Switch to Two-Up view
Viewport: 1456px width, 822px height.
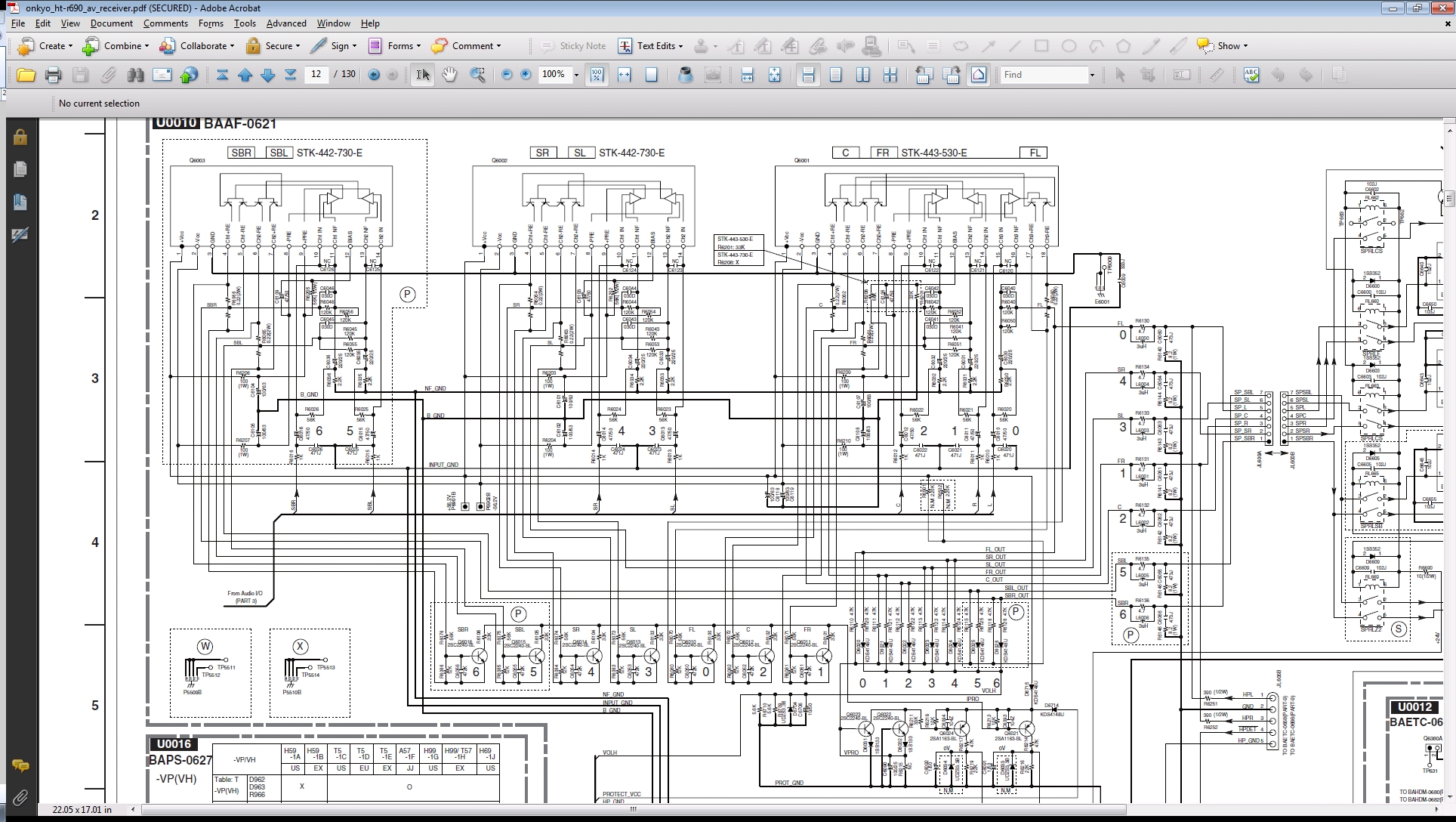(862, 75)
